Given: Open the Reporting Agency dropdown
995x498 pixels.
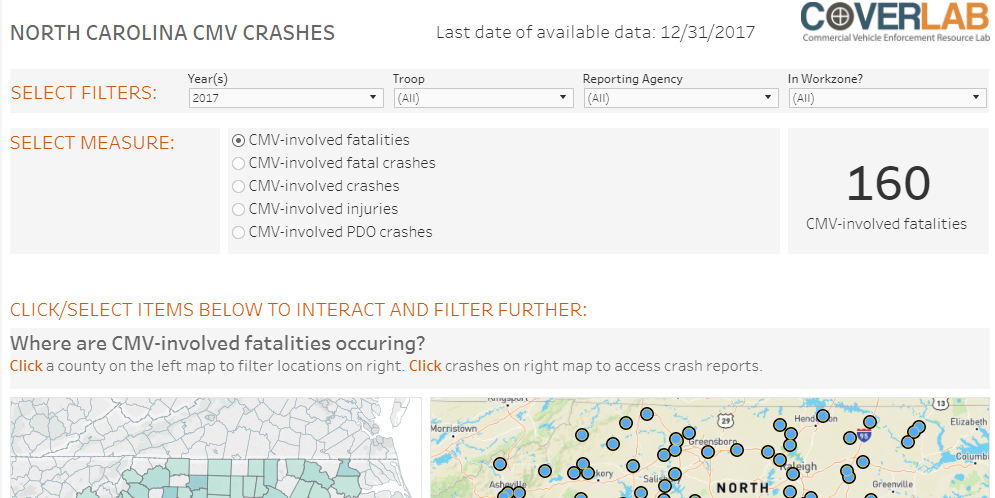Looking at the screenshot, I should pos(680,98).
